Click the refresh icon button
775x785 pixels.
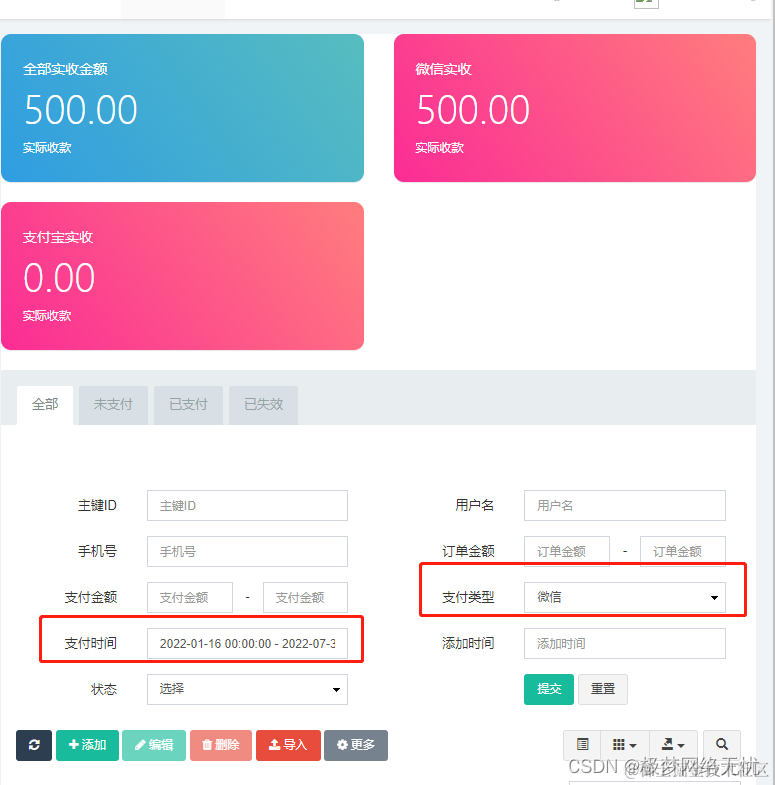(x=34, y=745)
